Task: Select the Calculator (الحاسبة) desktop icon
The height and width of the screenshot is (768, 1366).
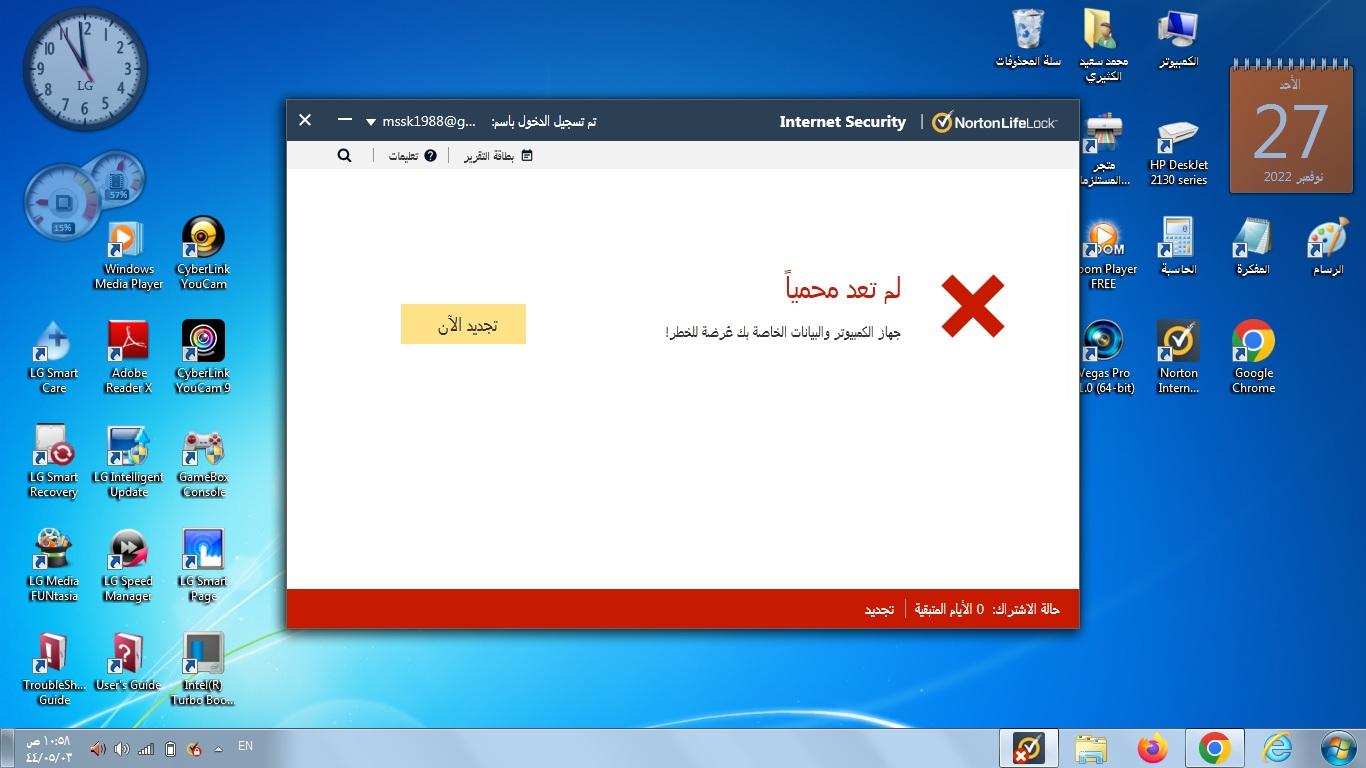Action: click(1178, 247)
